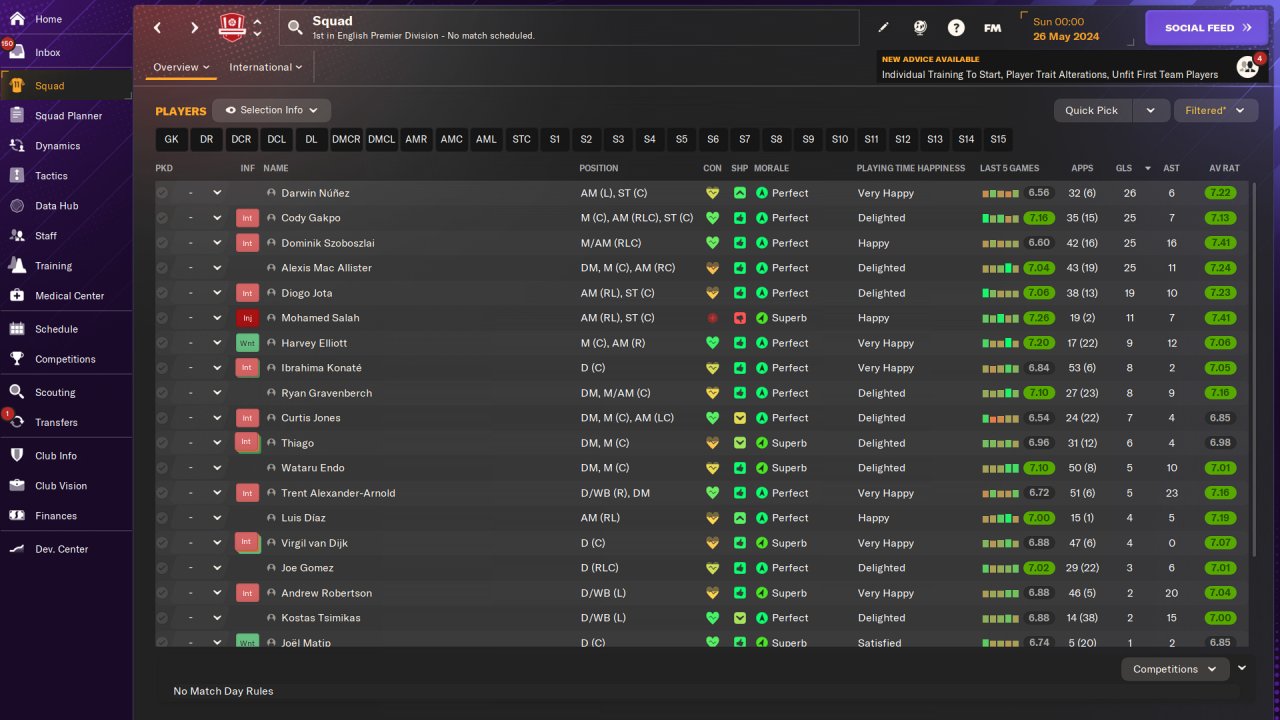This screenshot has height=720, width=1280.
Task: Toggle the picked circle for Diogo Jota
Action: click(x=162, y=293)
